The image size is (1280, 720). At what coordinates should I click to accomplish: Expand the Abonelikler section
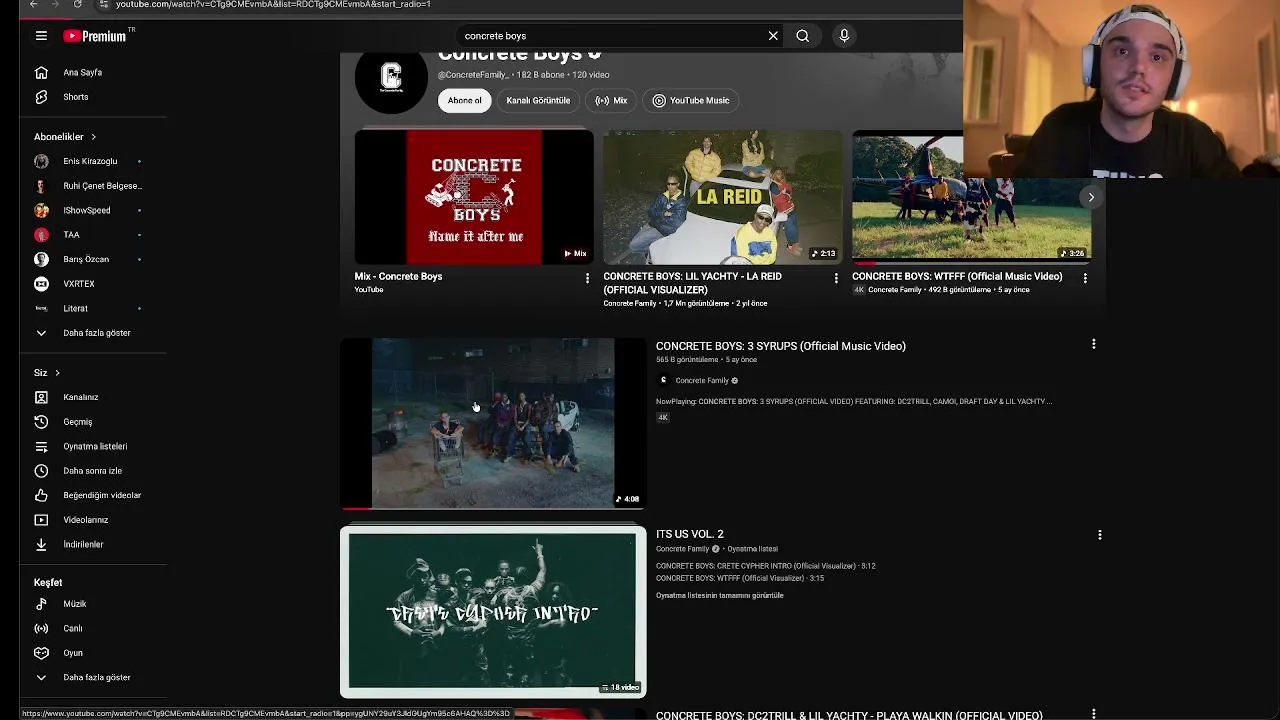tap(66, 137)
